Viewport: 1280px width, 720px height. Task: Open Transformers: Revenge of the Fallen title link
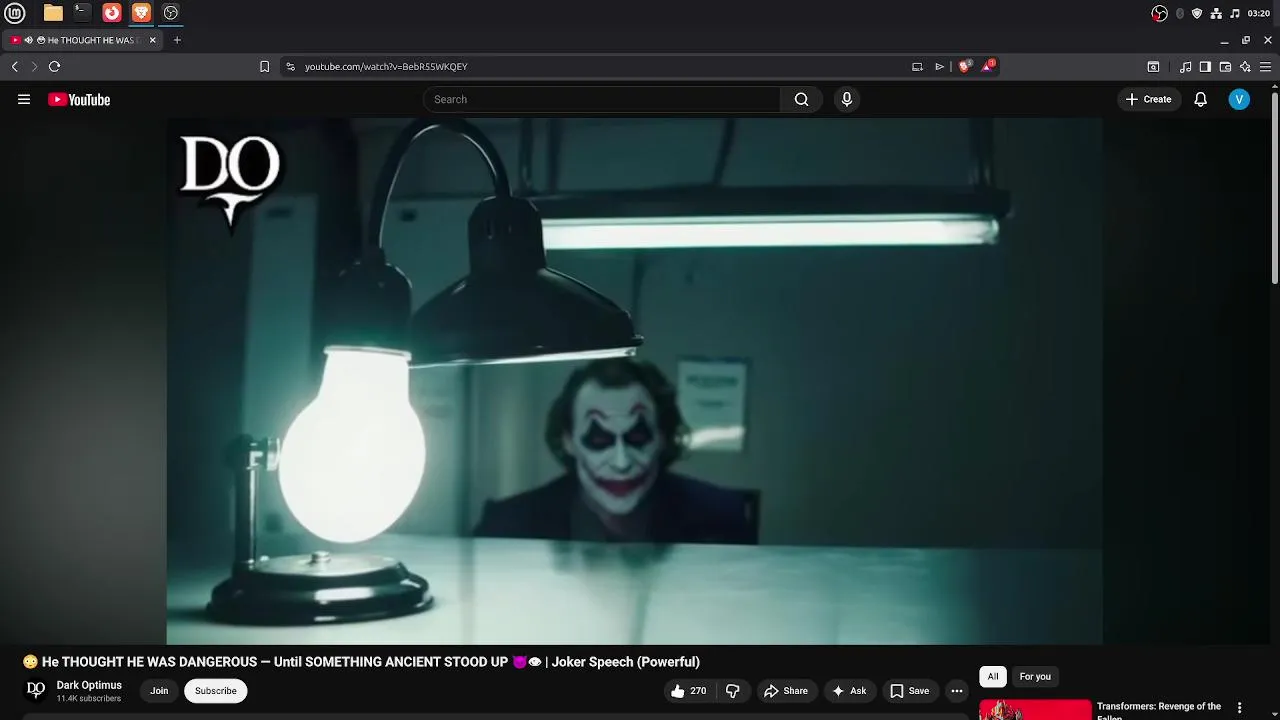click(1159, 711)
